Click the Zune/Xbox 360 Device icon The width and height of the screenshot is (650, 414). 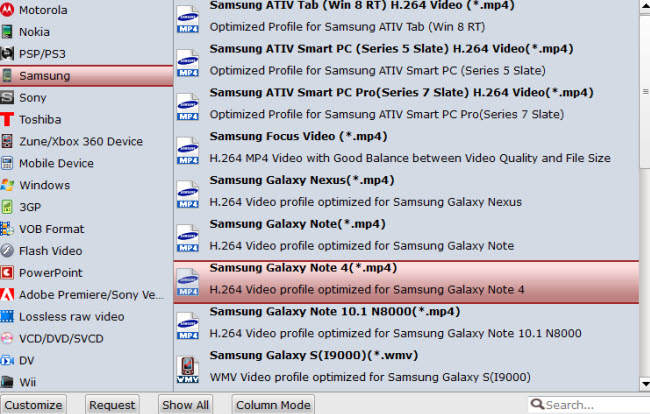7,141
